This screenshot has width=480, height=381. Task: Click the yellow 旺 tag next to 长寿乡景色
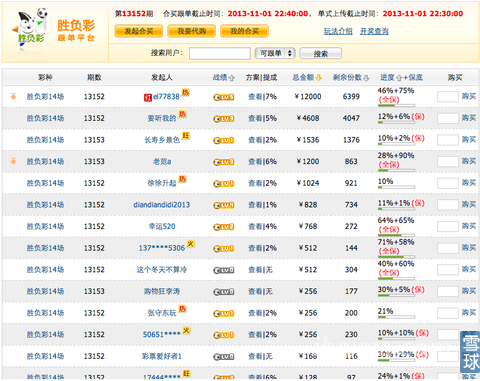[186, 136]
